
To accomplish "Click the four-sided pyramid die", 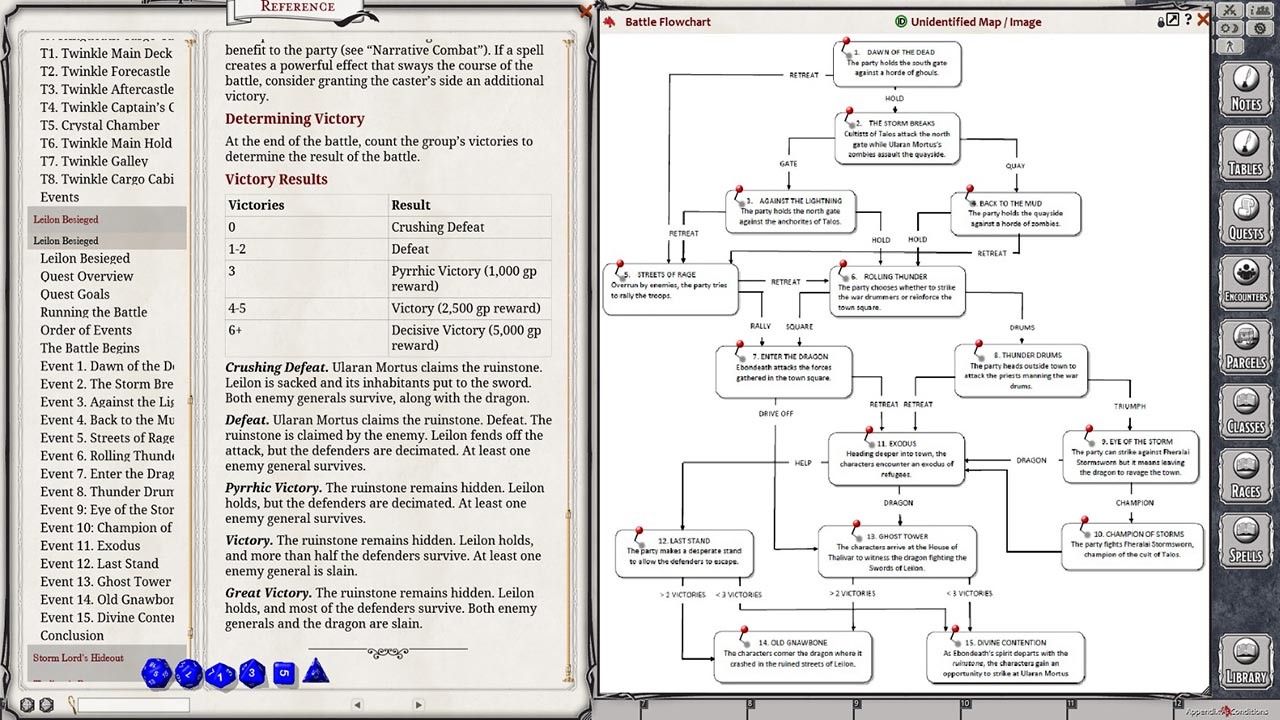I will coord(317,672).
